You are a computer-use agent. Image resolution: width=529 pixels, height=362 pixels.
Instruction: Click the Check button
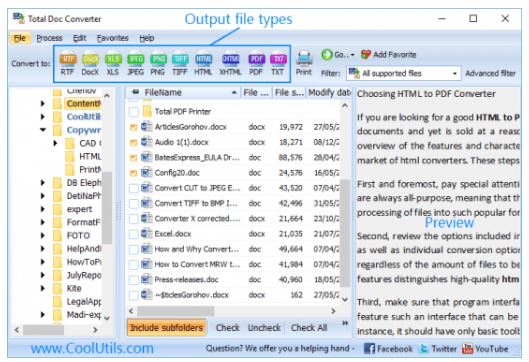(x=228, y=328)
